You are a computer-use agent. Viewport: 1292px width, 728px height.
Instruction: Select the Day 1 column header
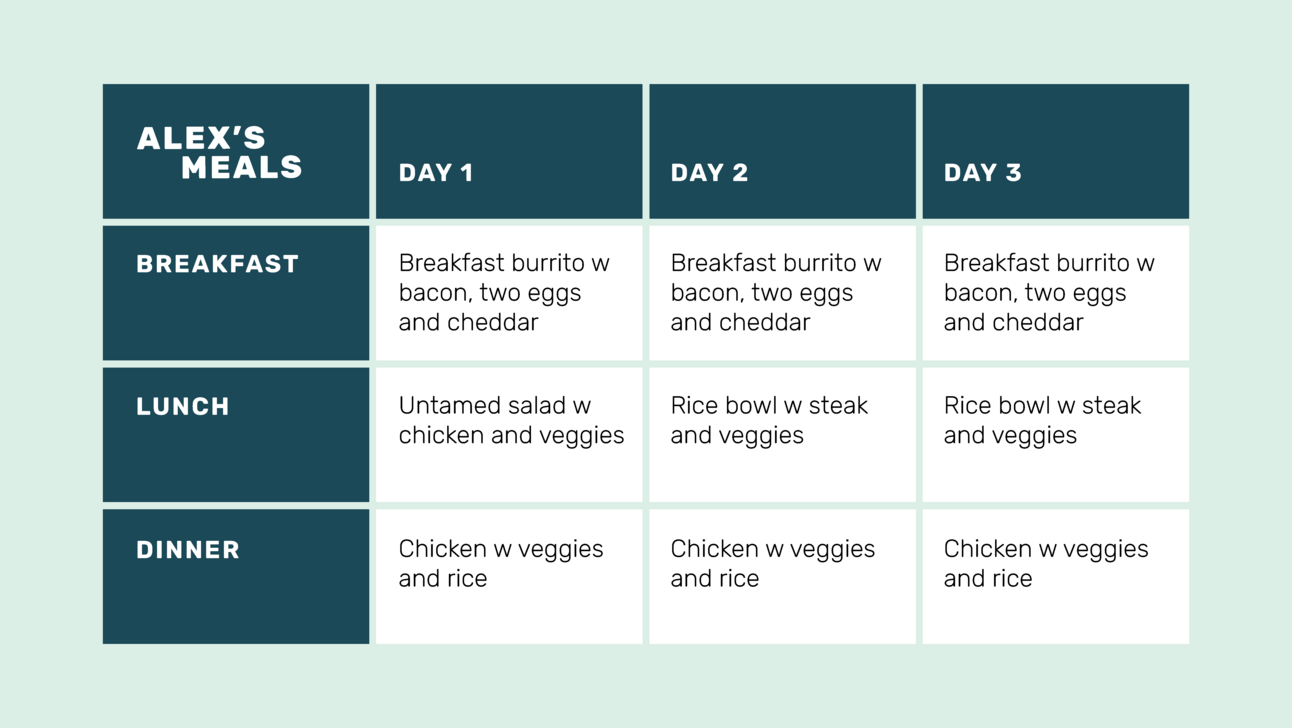[509, 151]
